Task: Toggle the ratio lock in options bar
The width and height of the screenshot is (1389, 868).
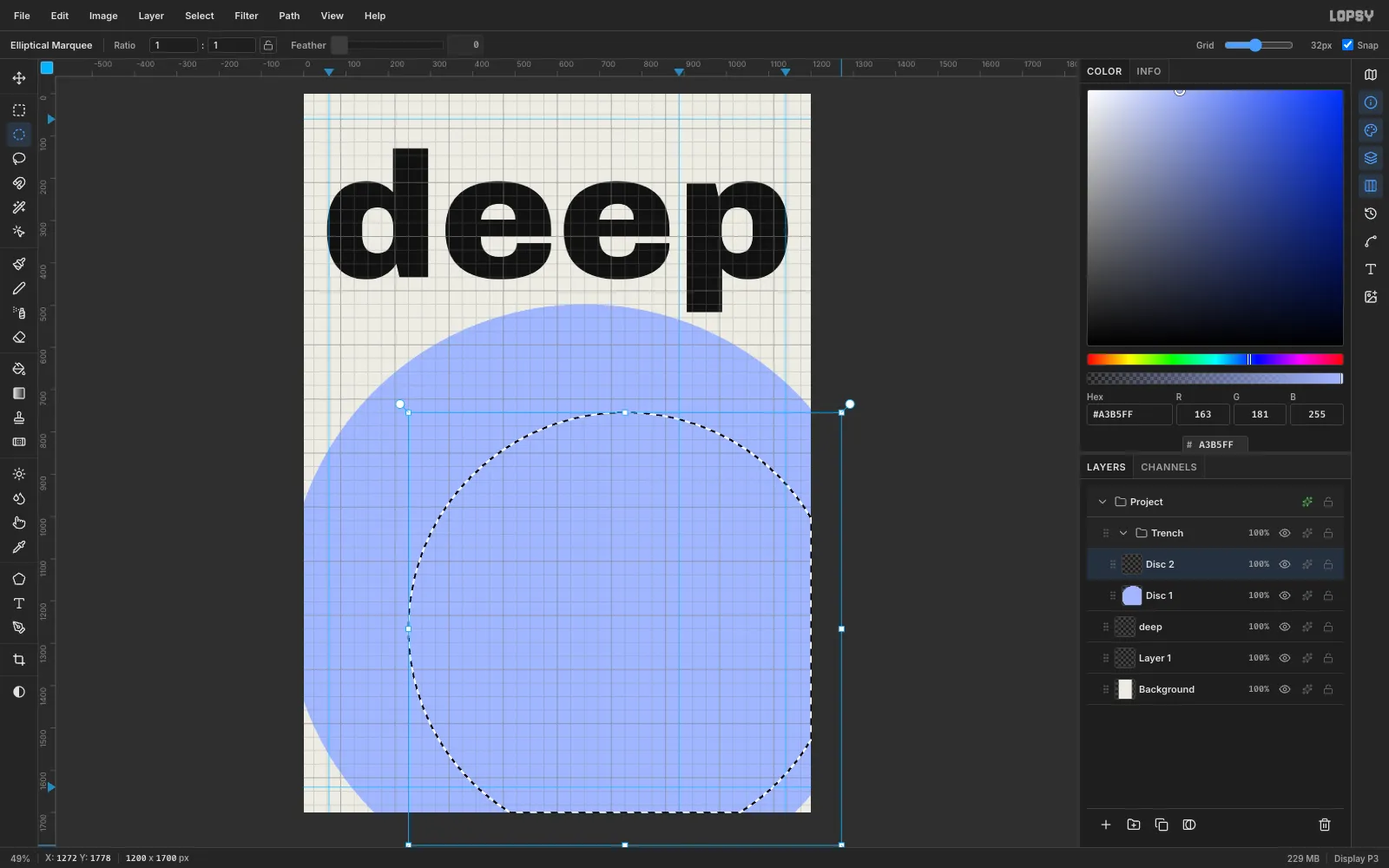Action: point(269,45)
